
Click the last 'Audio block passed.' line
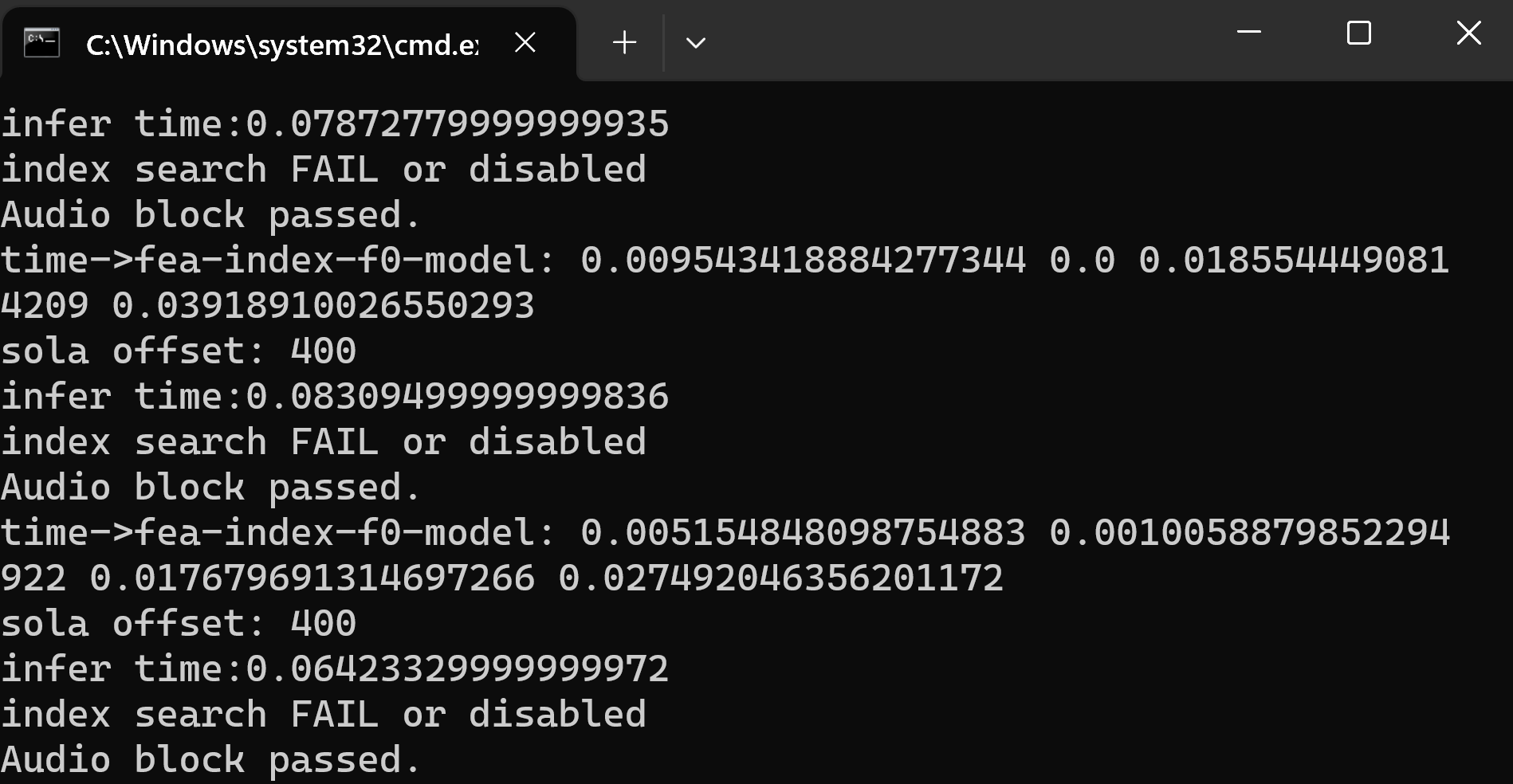(210, 760)
